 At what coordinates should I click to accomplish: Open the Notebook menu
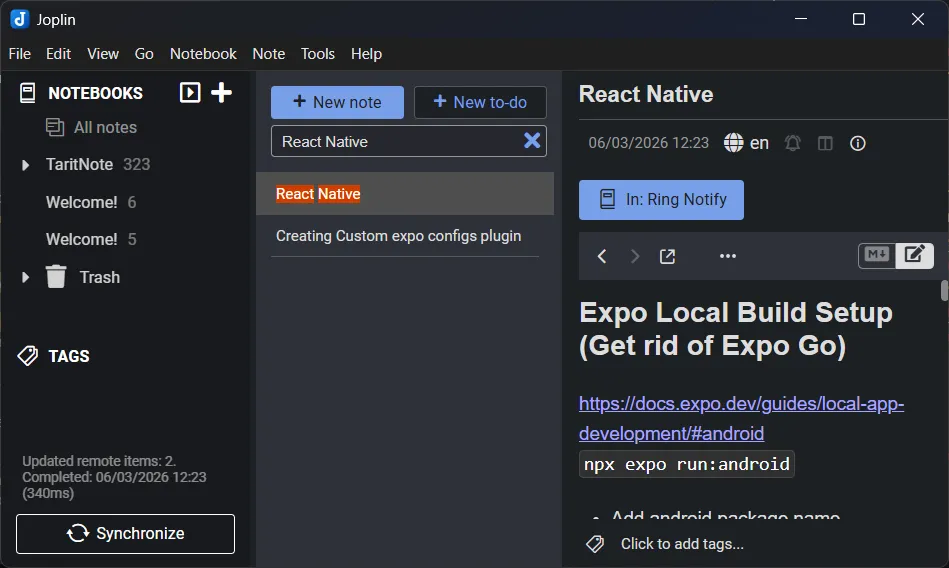[203, 54]
